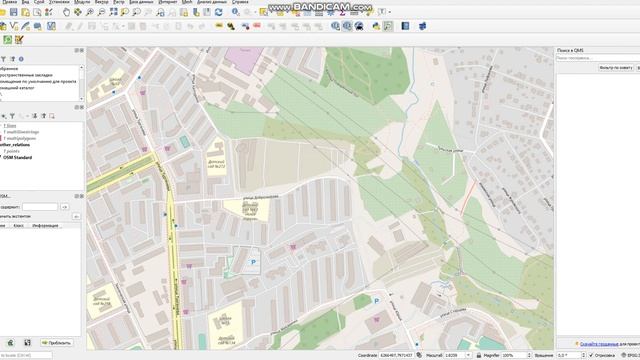Click the Browser panel vertical scrollbar

pyautogui.click(x=82, y=83)
